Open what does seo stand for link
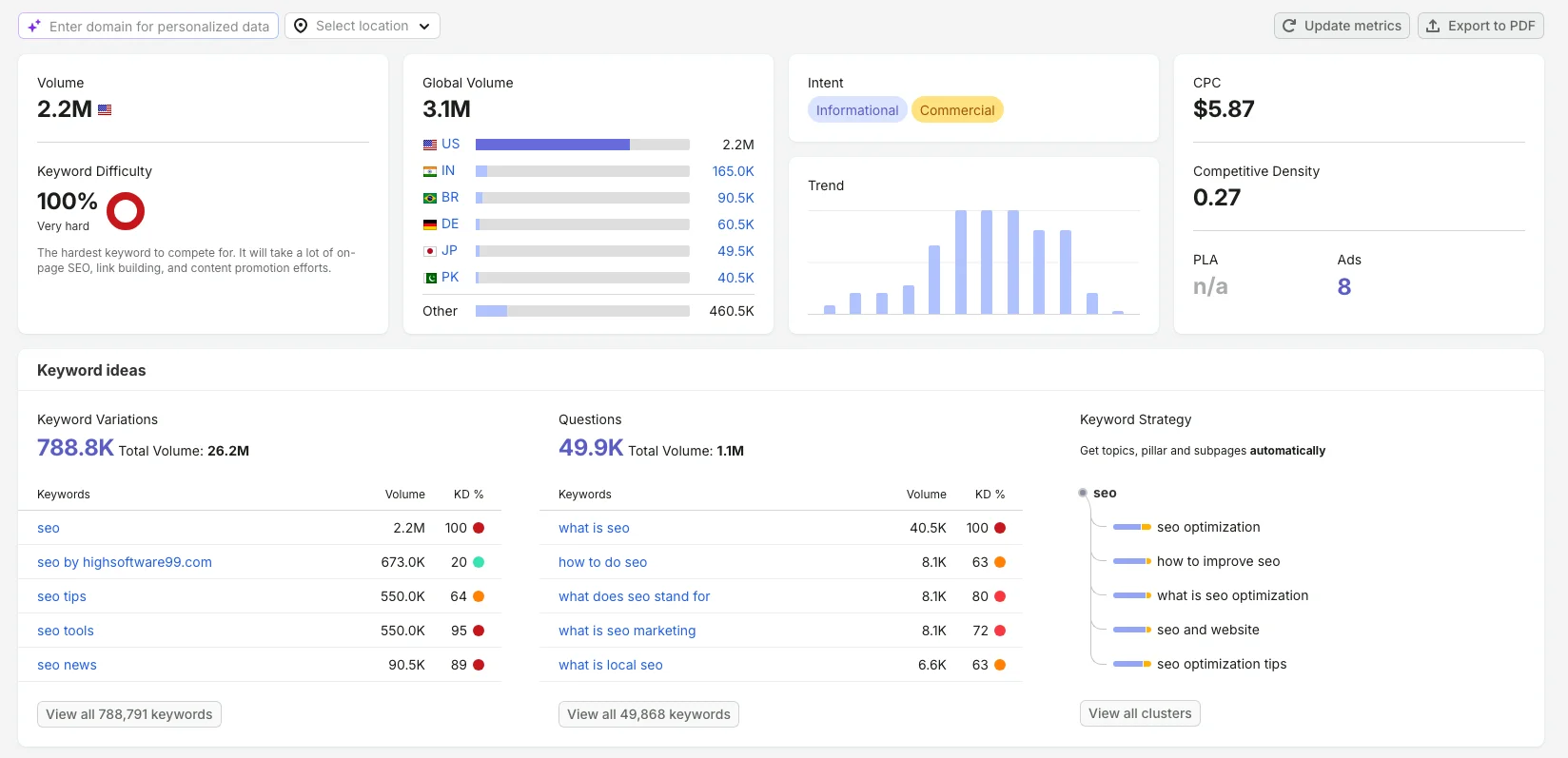 [x=635, y=596]
